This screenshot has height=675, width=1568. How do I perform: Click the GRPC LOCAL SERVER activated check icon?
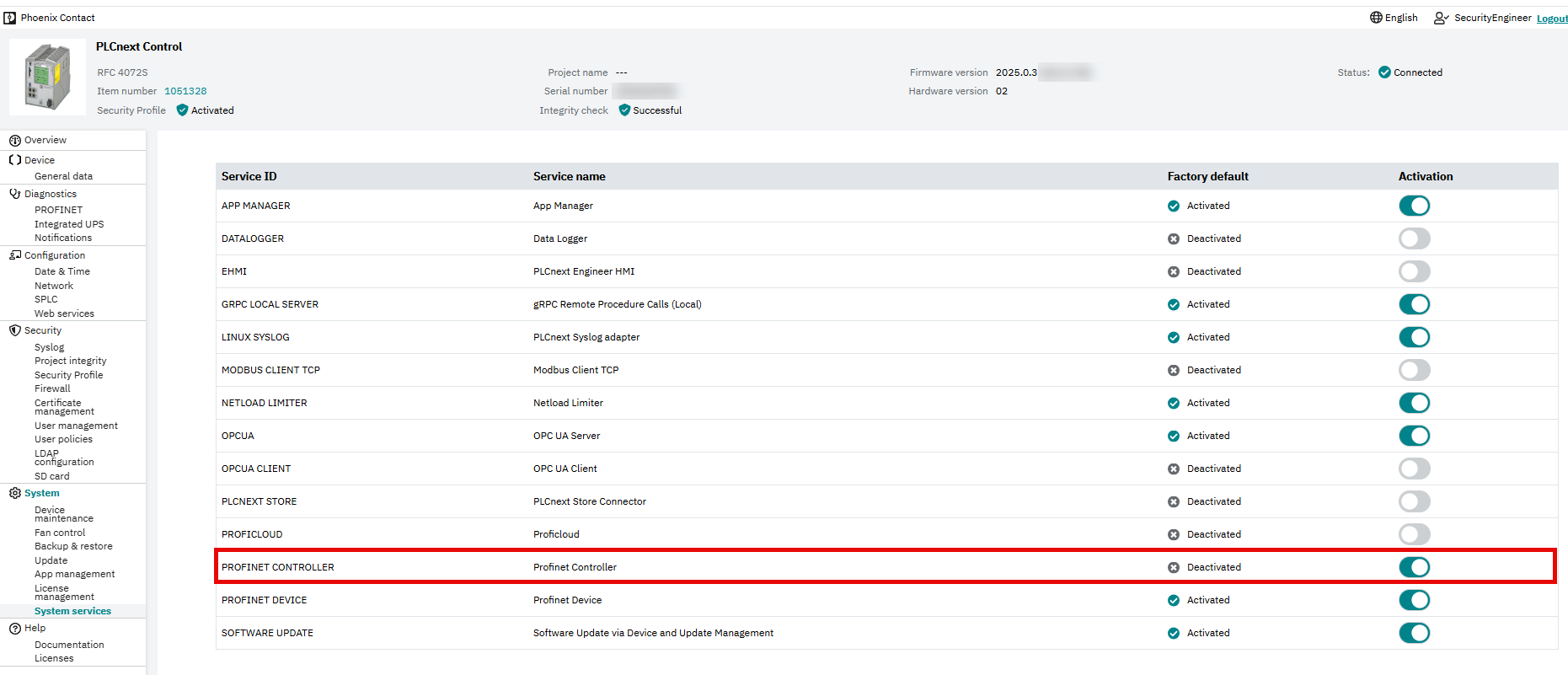[x=1174, y=305]
